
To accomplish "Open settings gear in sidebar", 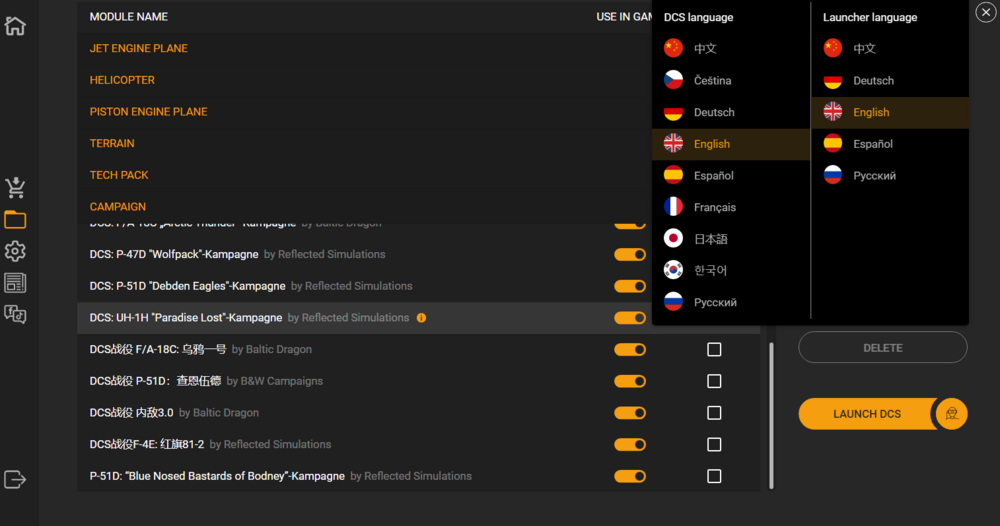I will (15, 251).
